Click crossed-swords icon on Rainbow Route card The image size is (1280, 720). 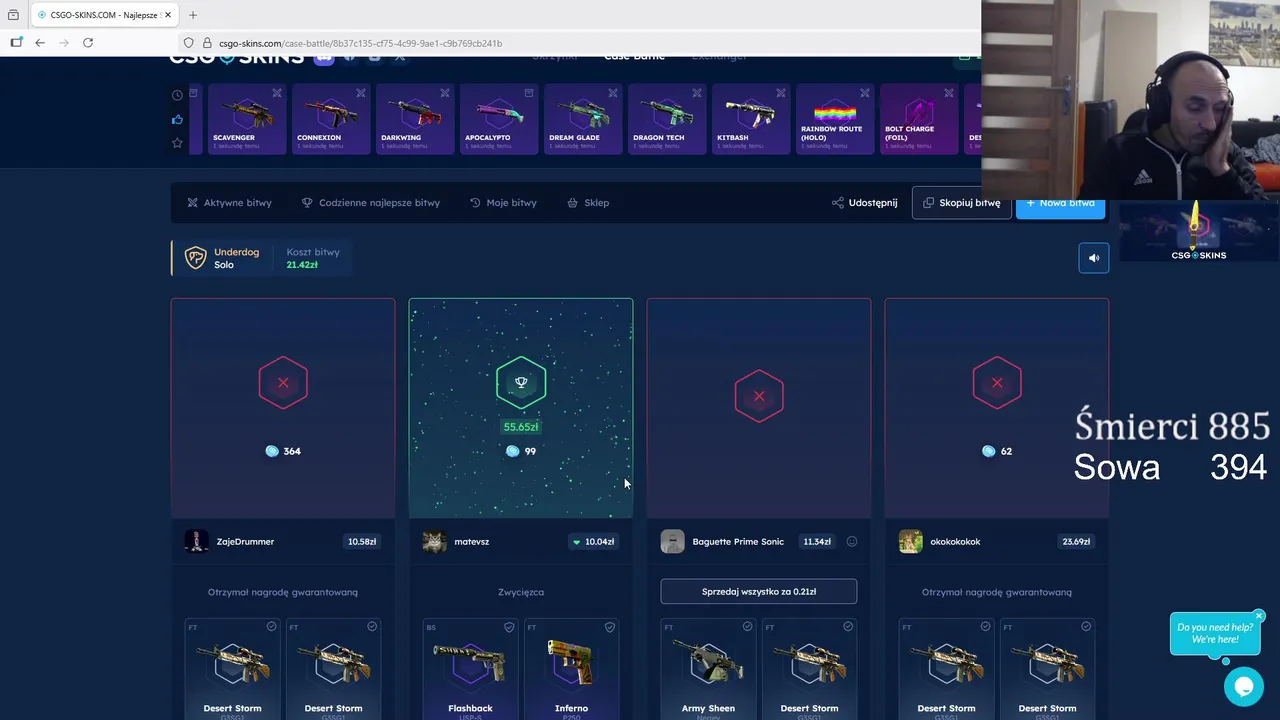click(x=865, y=93)
